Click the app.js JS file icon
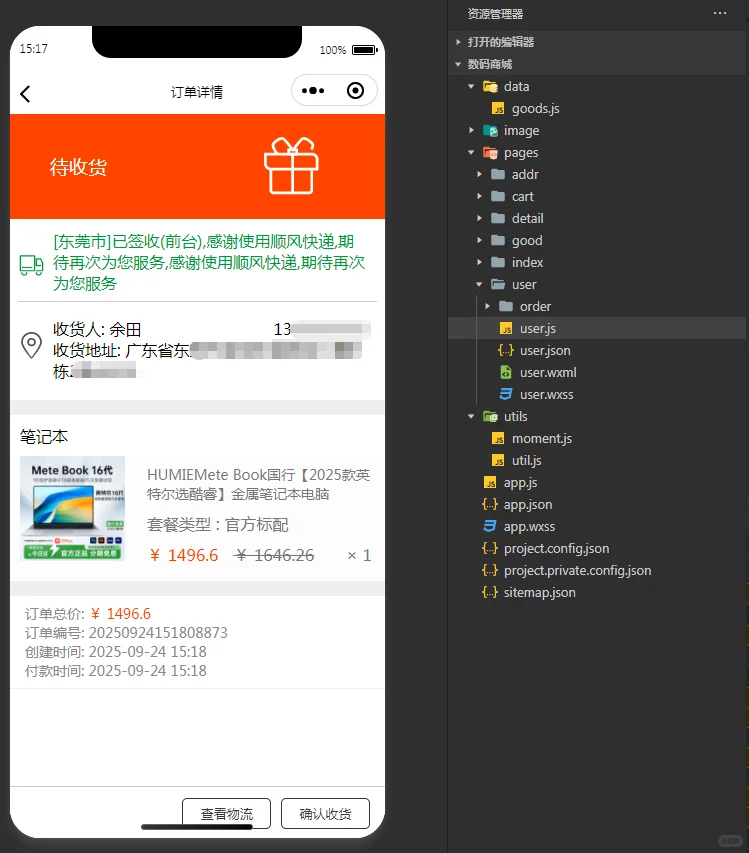This screenshot has height=853, width=749. [490, 483]
